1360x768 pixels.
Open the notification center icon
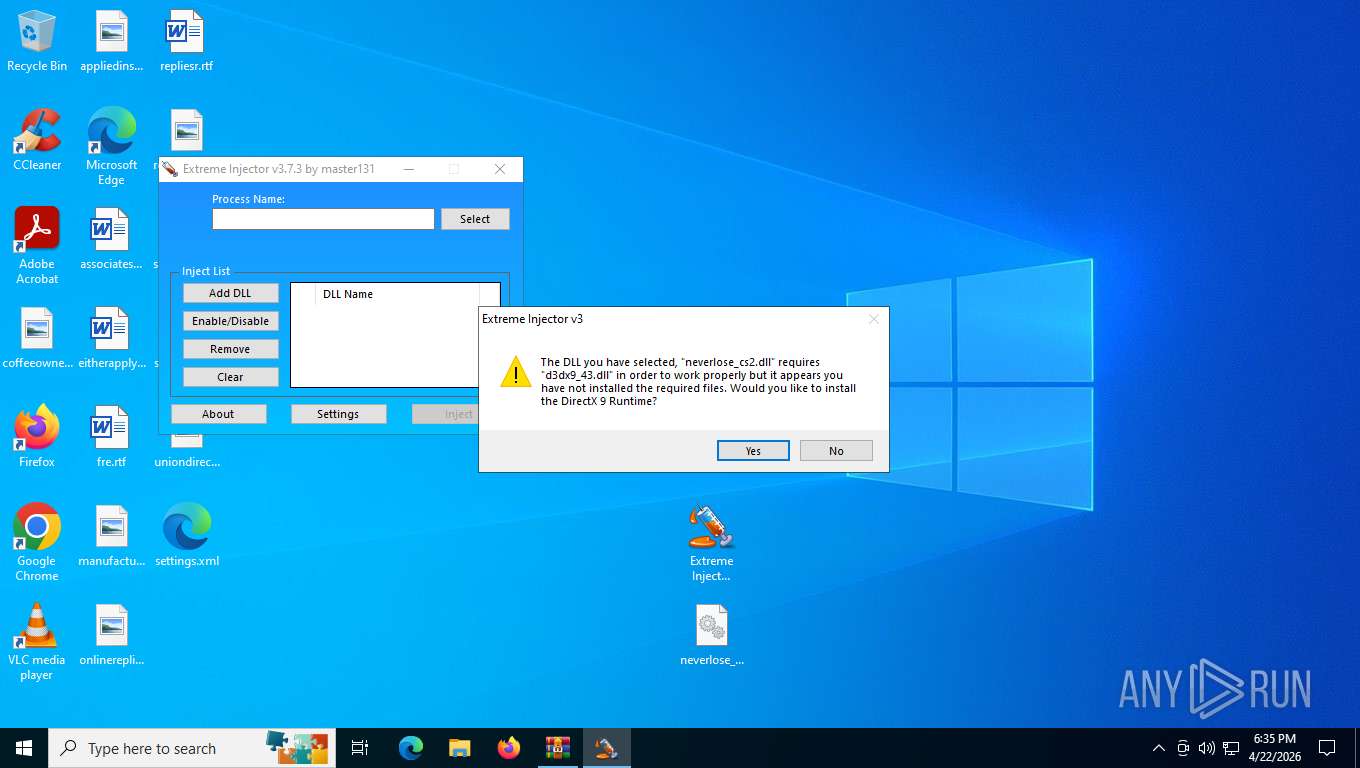tap(1327, 748)
